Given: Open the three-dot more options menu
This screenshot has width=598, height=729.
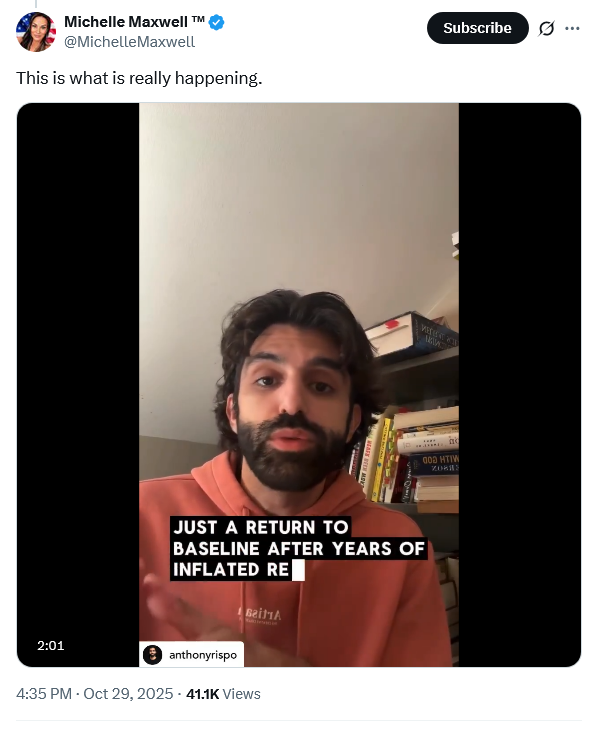Looking at the screenshot, I should 572,28.
